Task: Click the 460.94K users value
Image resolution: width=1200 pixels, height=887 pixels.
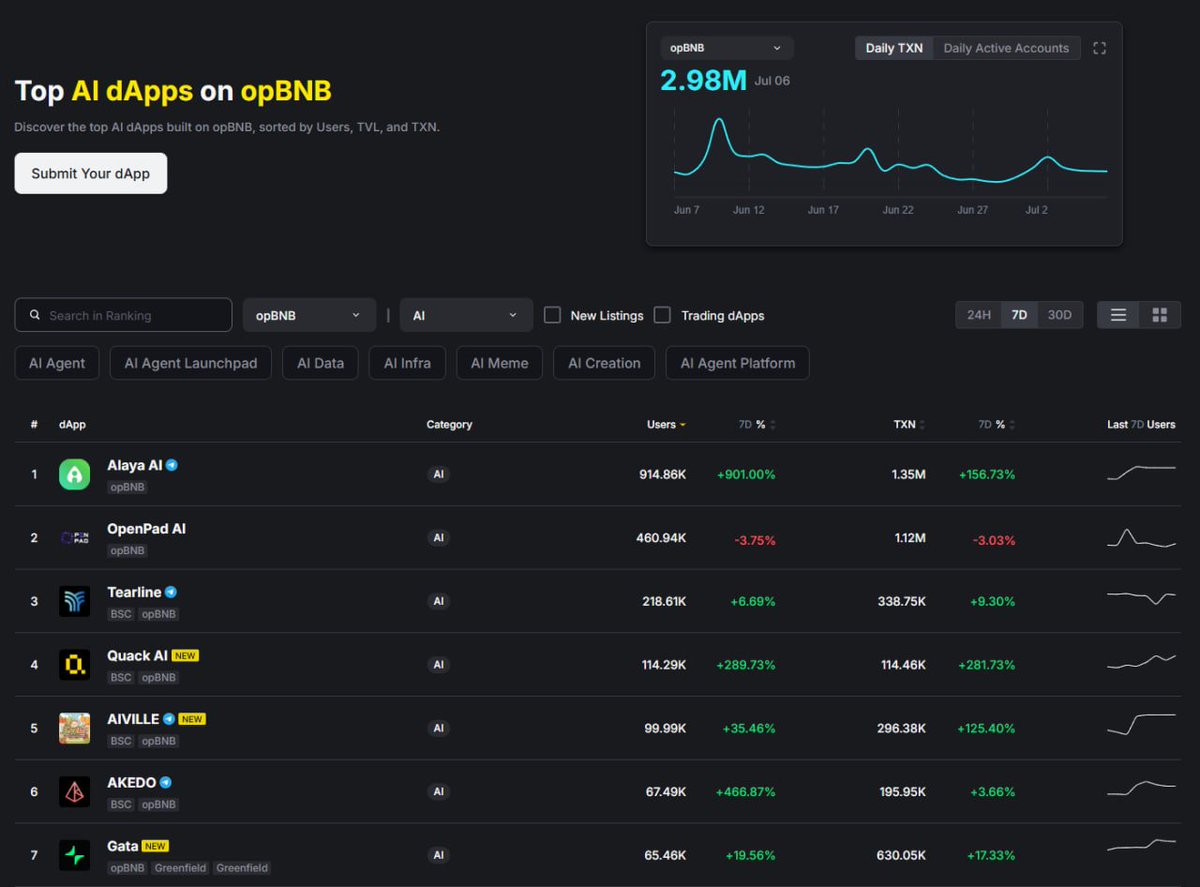Action: [661, 538]
